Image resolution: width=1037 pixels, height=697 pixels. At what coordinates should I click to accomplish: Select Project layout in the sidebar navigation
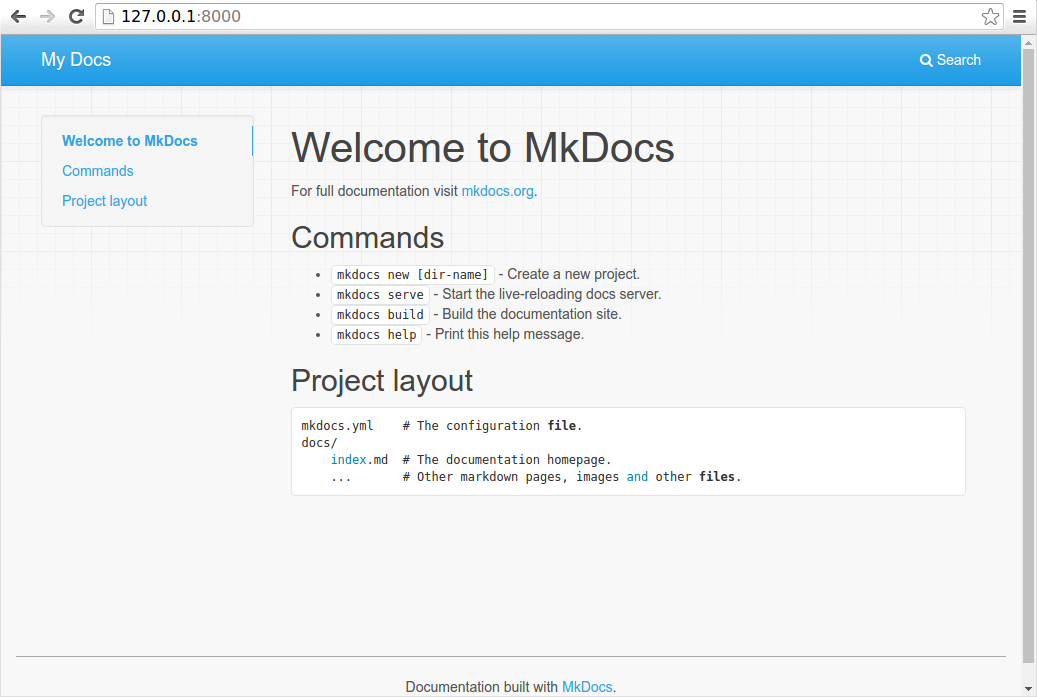[x=104, y=201]
